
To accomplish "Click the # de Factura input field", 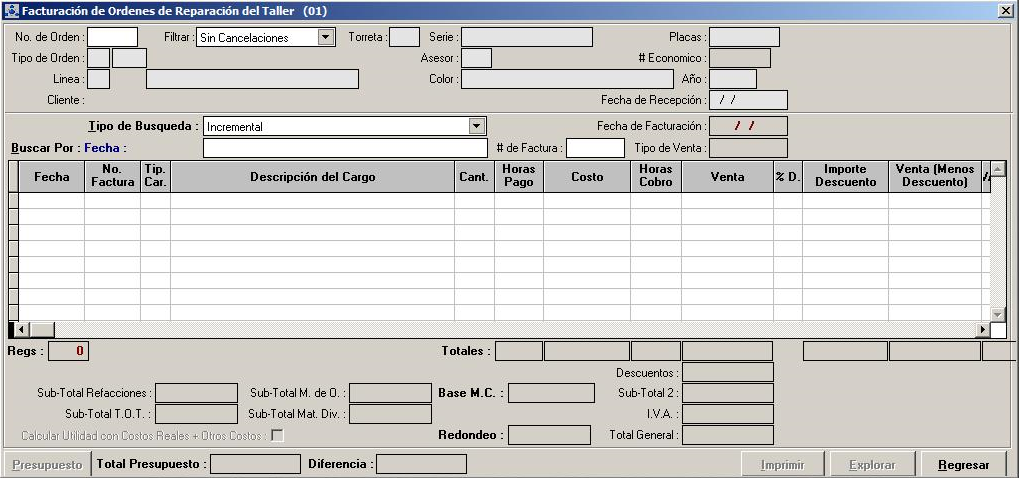I will click(595, 148).
